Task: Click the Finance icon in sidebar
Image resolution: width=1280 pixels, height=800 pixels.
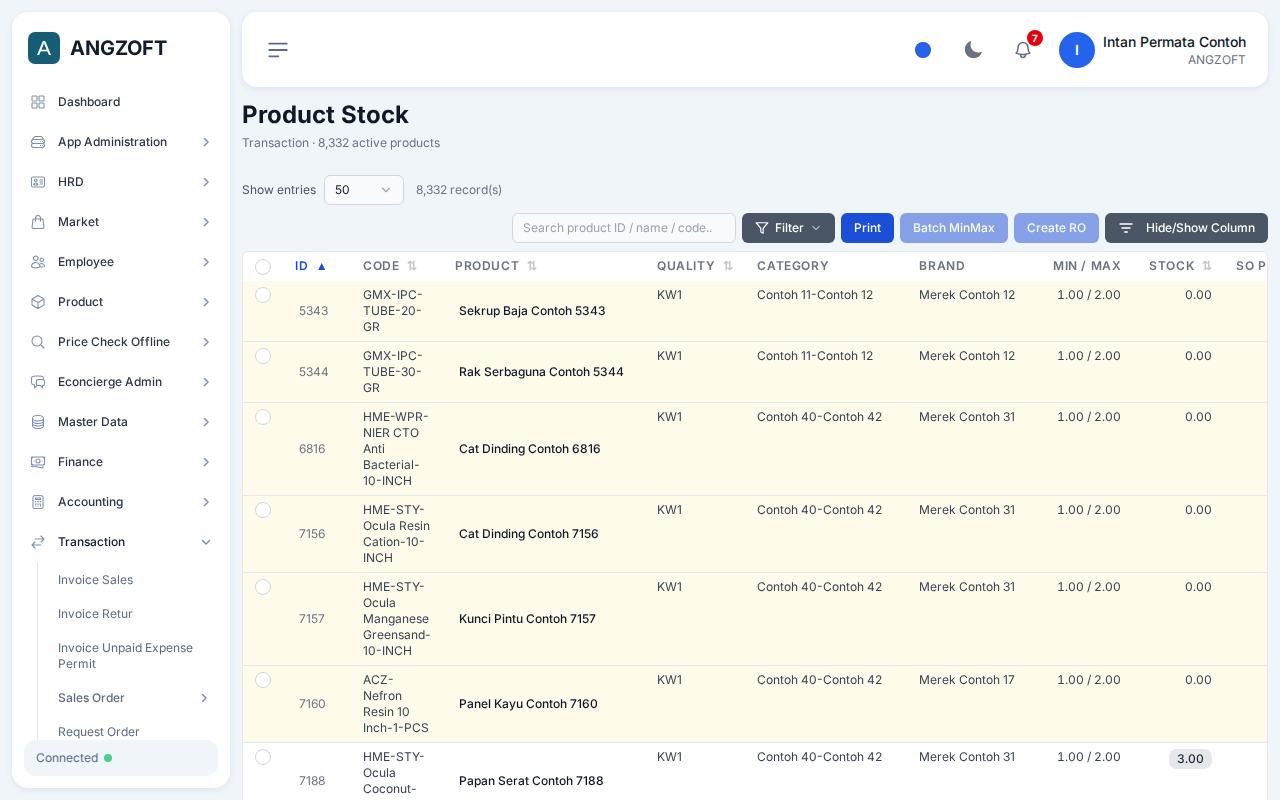Action: [x=38, y=462]
